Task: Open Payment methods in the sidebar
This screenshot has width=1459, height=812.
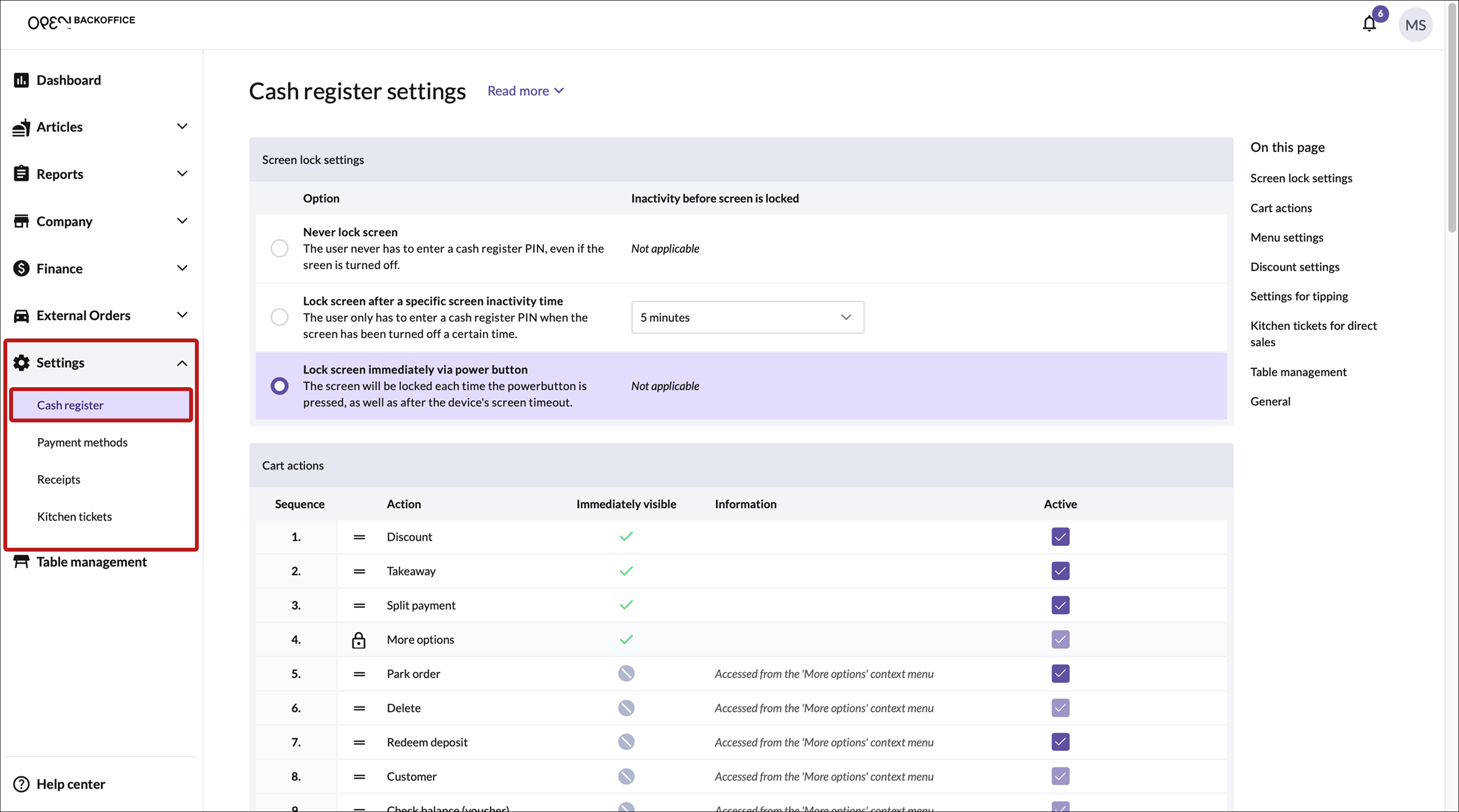Action: [82, 443]
